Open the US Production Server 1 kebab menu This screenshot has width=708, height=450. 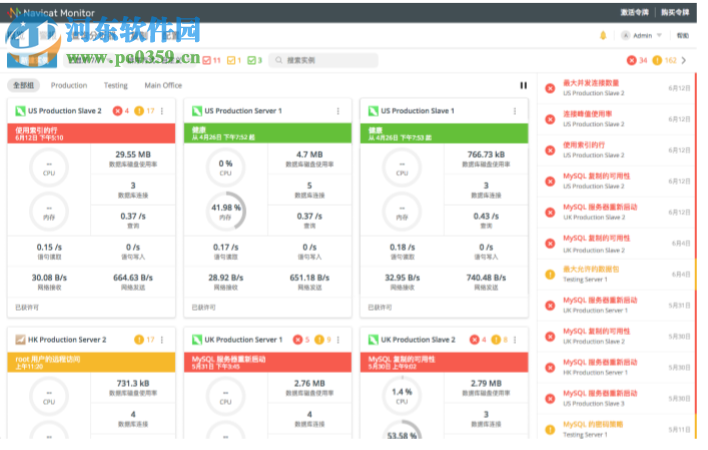coord(338,111)
